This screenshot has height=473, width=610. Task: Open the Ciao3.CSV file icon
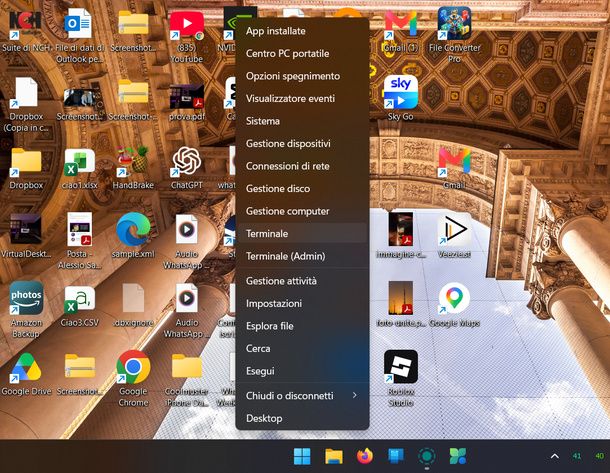pyautogui.click(x=79, y=299)
